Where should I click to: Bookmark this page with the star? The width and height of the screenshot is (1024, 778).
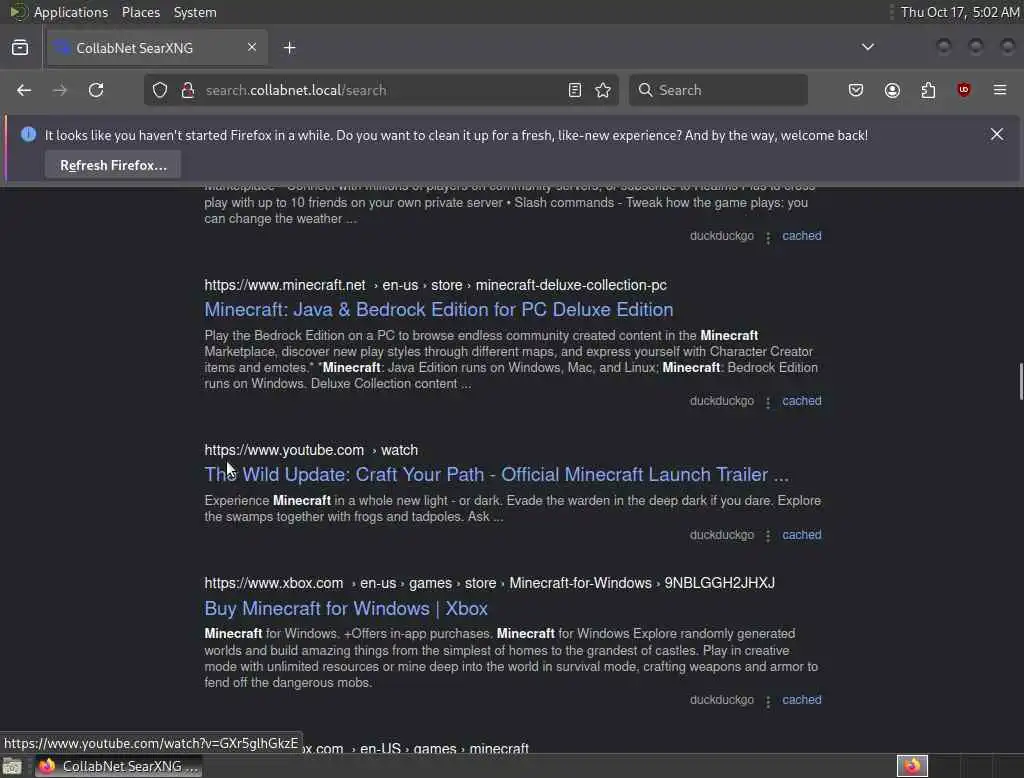point(603,90)
